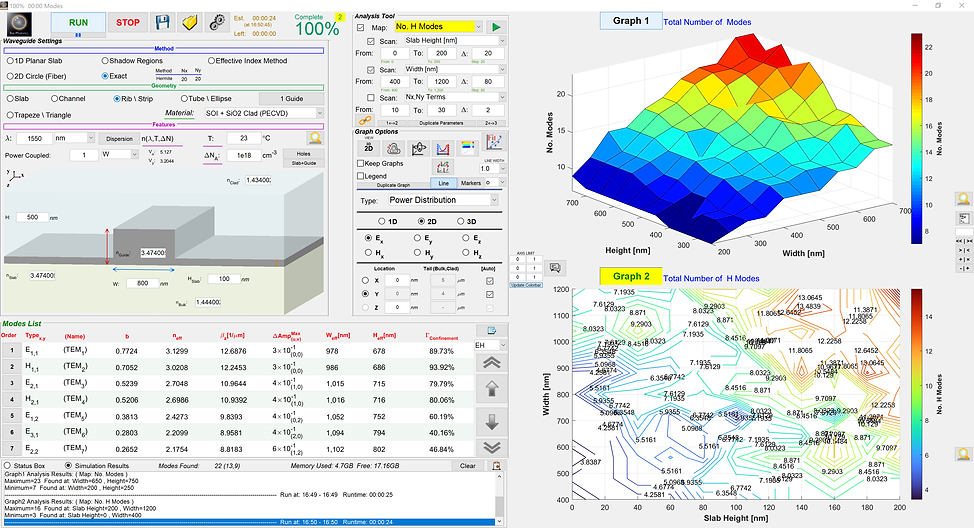Viewport: 974px width, 528px height.
Task: Click the wavelength 1550 input field
Action: click(34, 138)
